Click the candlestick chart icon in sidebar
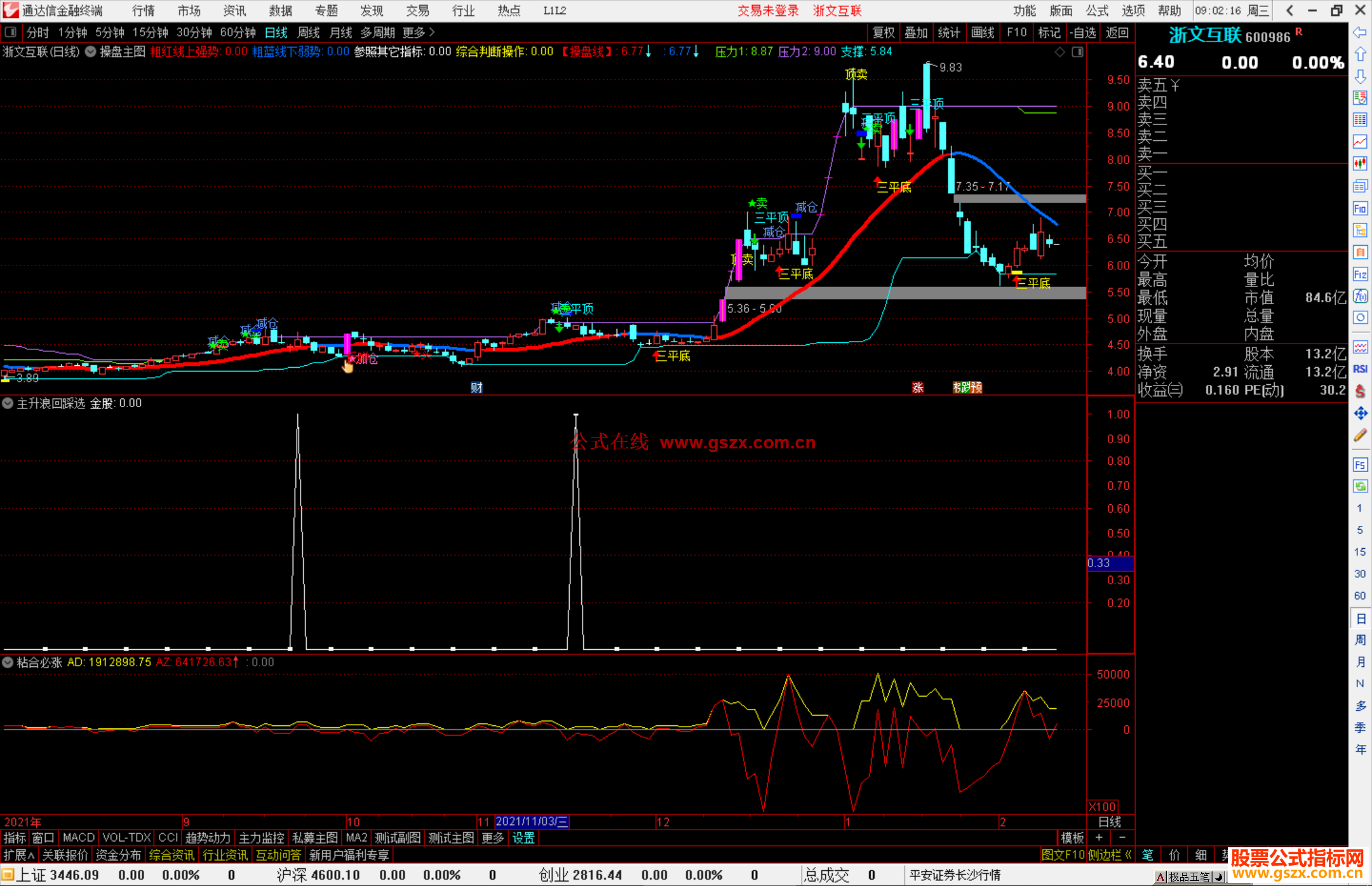The width and height of the screenshot is (1372, 886). 1360,163
